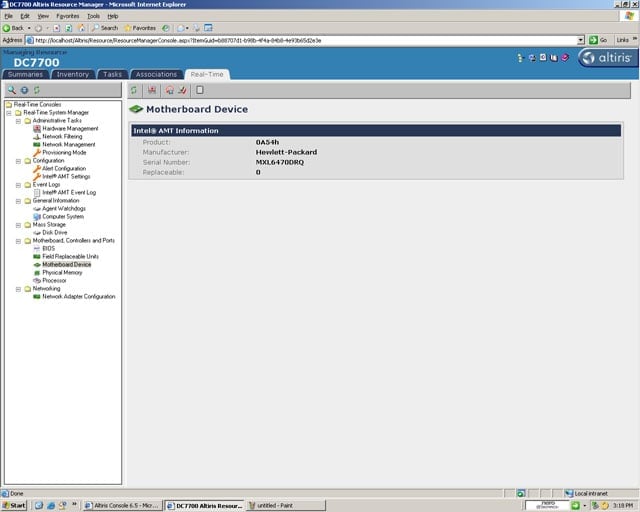Collapse the Event Logs folder

[18, 185]
